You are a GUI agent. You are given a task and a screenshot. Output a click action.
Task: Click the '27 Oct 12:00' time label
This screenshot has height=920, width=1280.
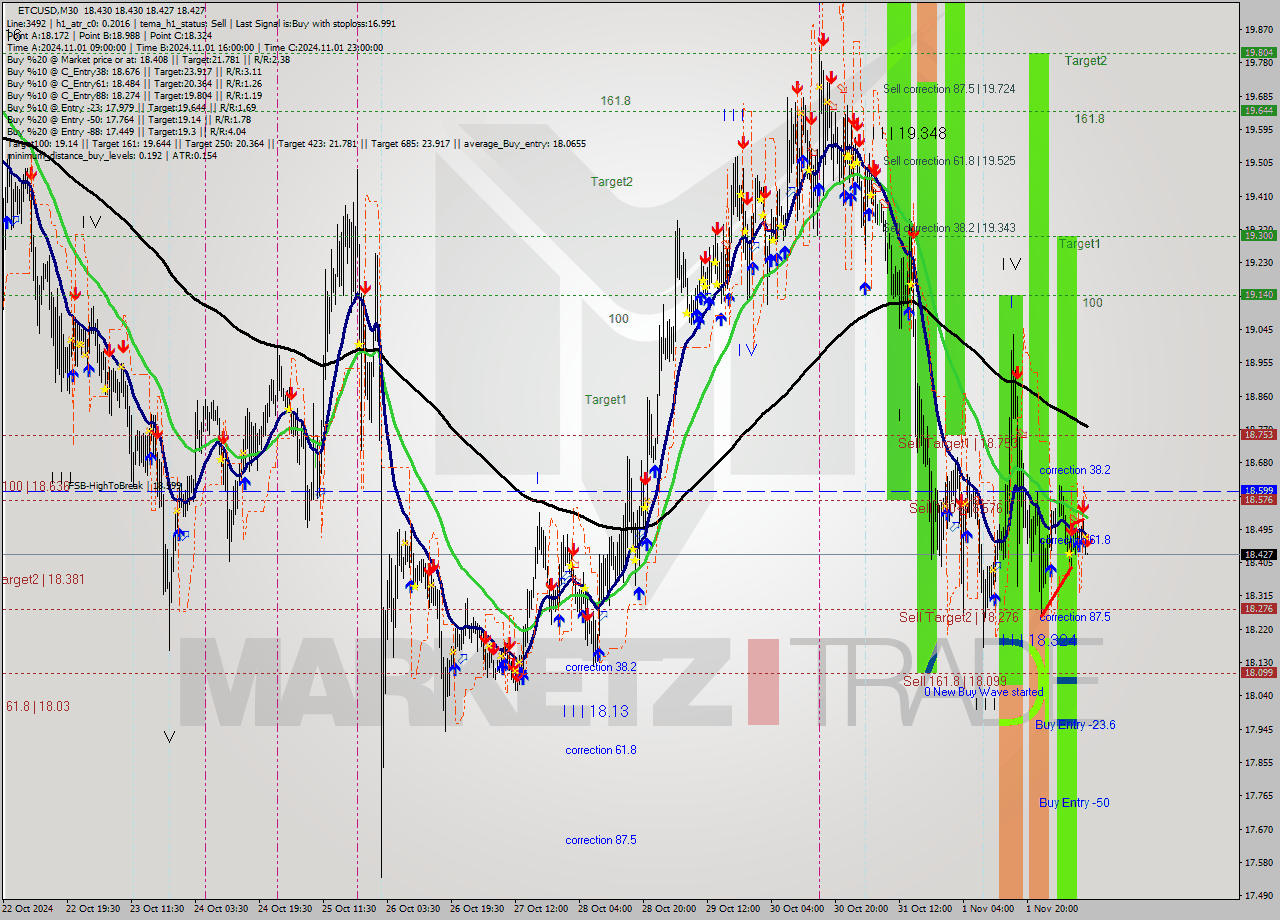(543, 909)
